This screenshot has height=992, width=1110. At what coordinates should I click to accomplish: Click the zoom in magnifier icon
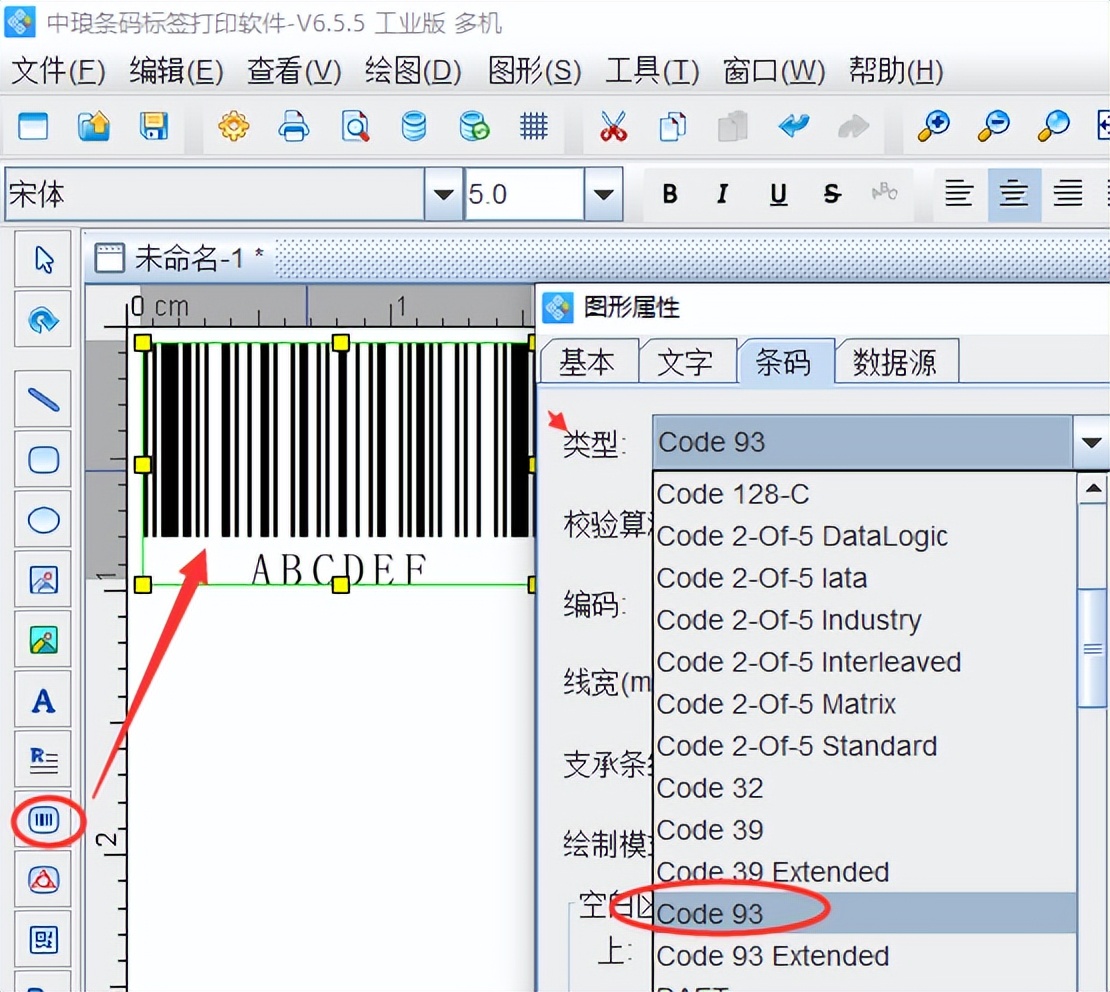933,127
